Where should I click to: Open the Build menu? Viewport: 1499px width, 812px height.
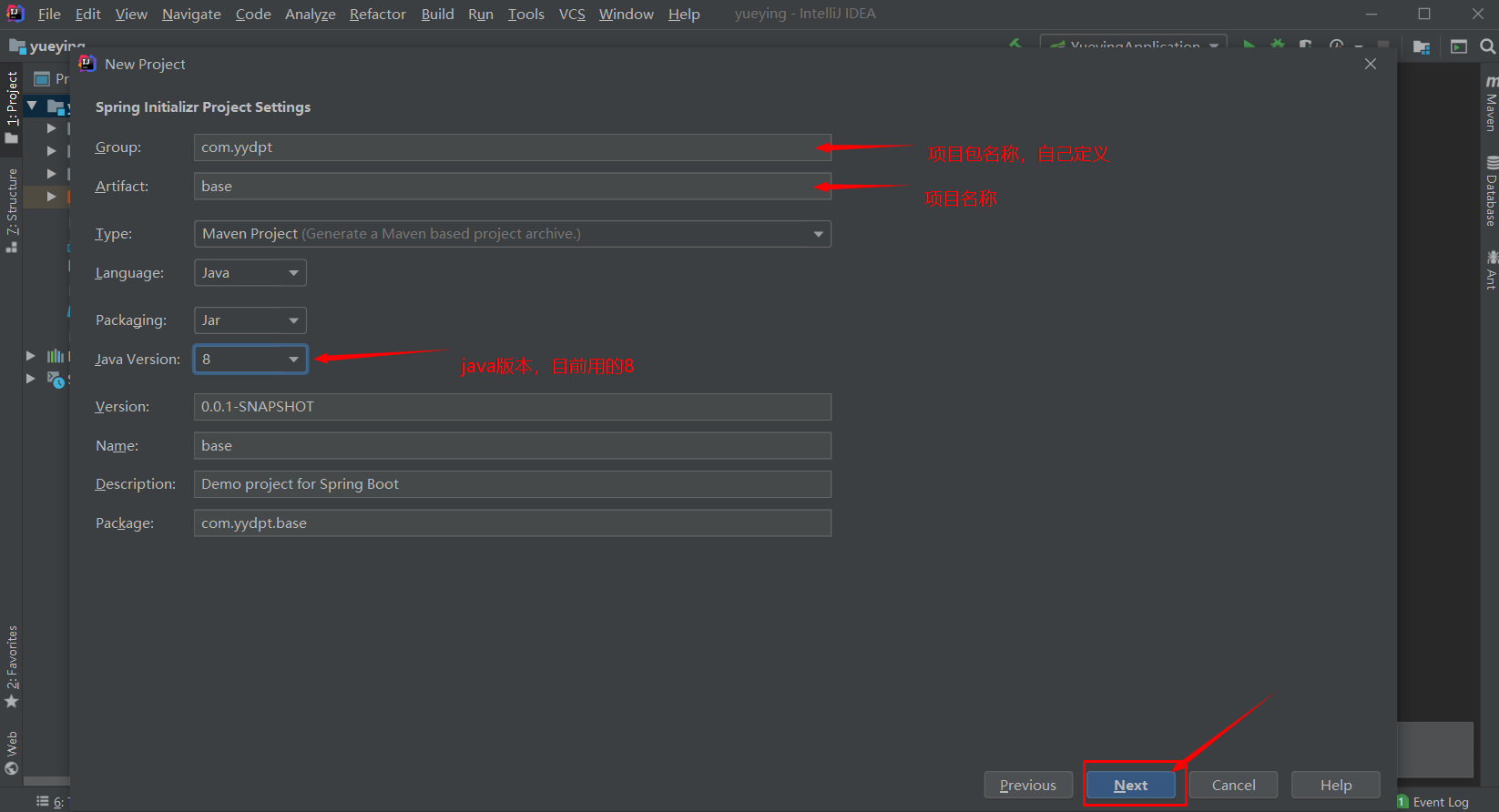coord(437,14)
